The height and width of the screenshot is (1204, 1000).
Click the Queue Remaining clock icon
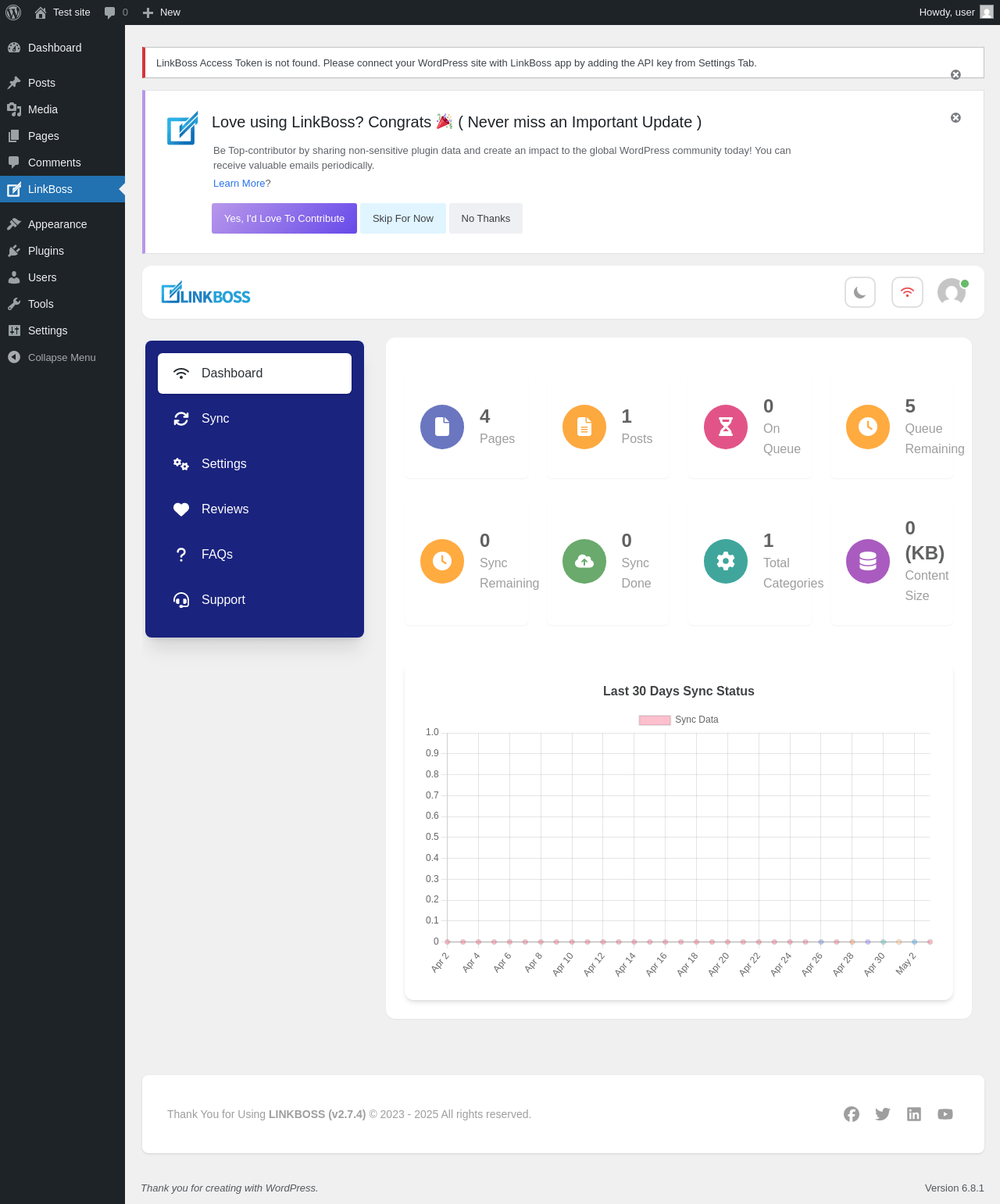(x=868, y=427)
